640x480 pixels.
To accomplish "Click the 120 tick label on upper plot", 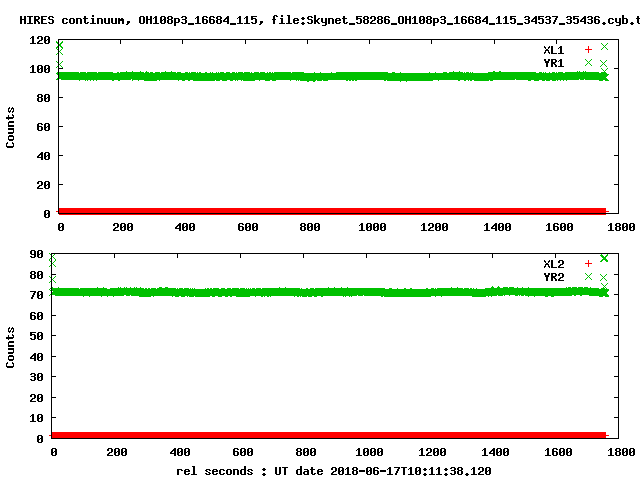I will pyautogui.click(x=40, y=40).
